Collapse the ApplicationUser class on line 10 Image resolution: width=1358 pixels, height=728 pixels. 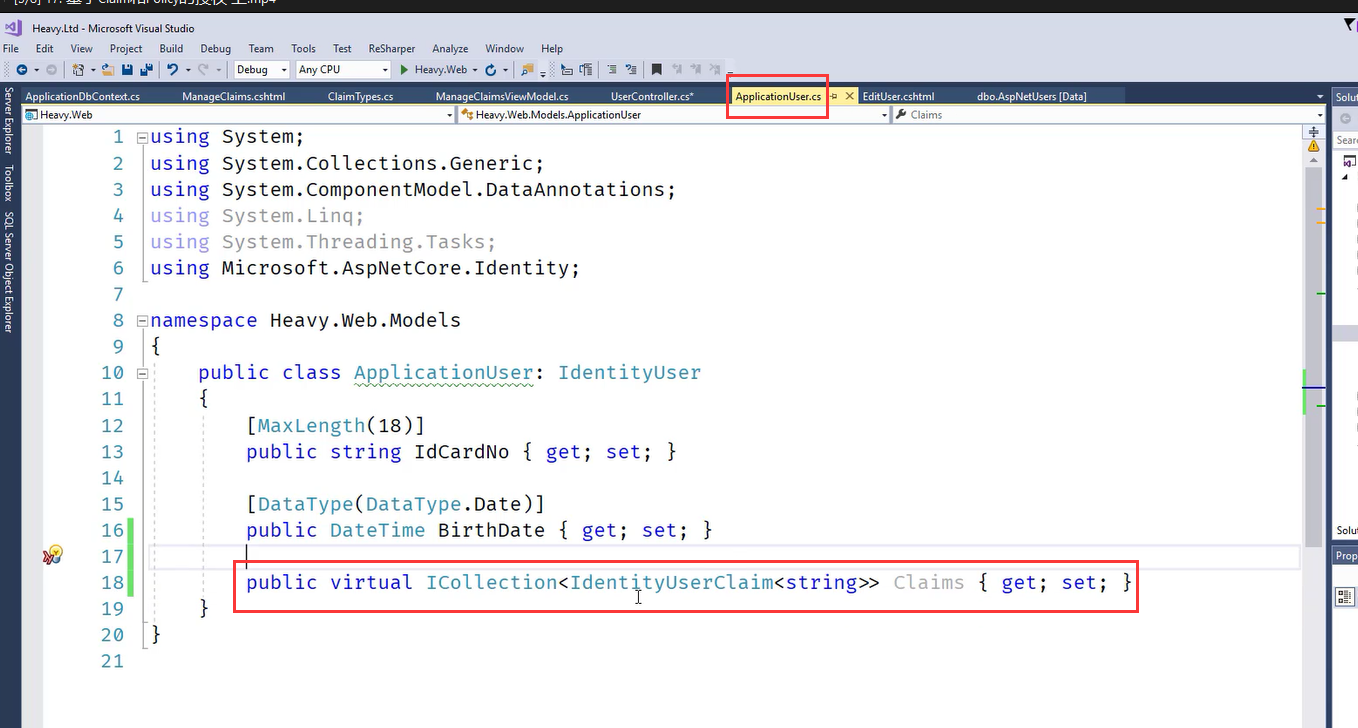click(141, 373)
